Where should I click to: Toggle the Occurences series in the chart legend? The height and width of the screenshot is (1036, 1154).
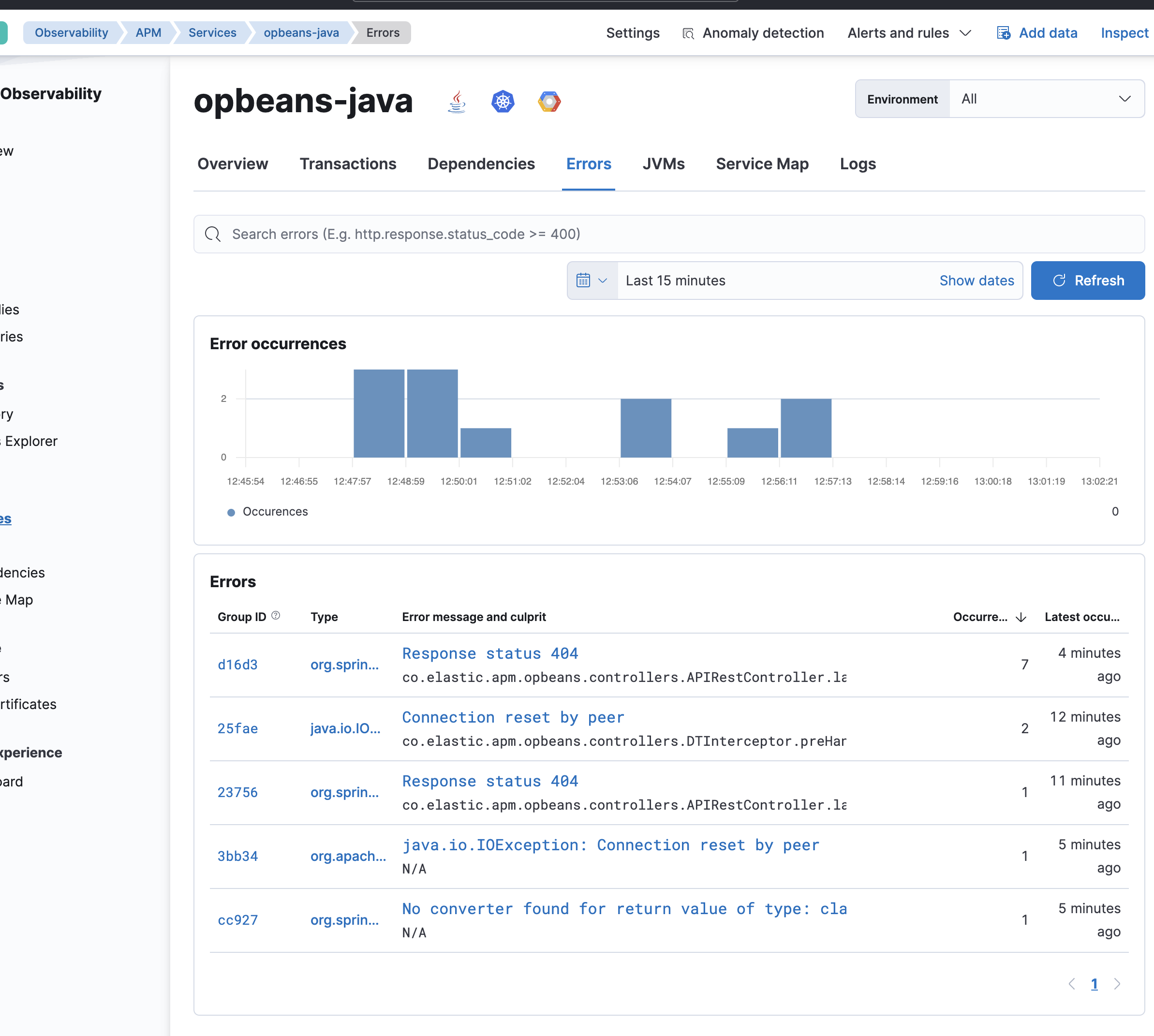point(267,511)
